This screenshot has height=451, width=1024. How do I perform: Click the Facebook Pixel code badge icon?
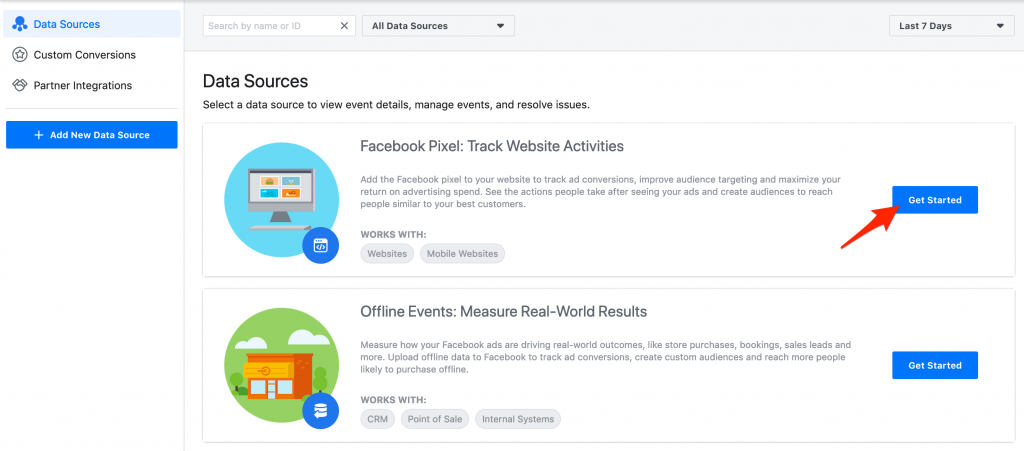(320, 246)
